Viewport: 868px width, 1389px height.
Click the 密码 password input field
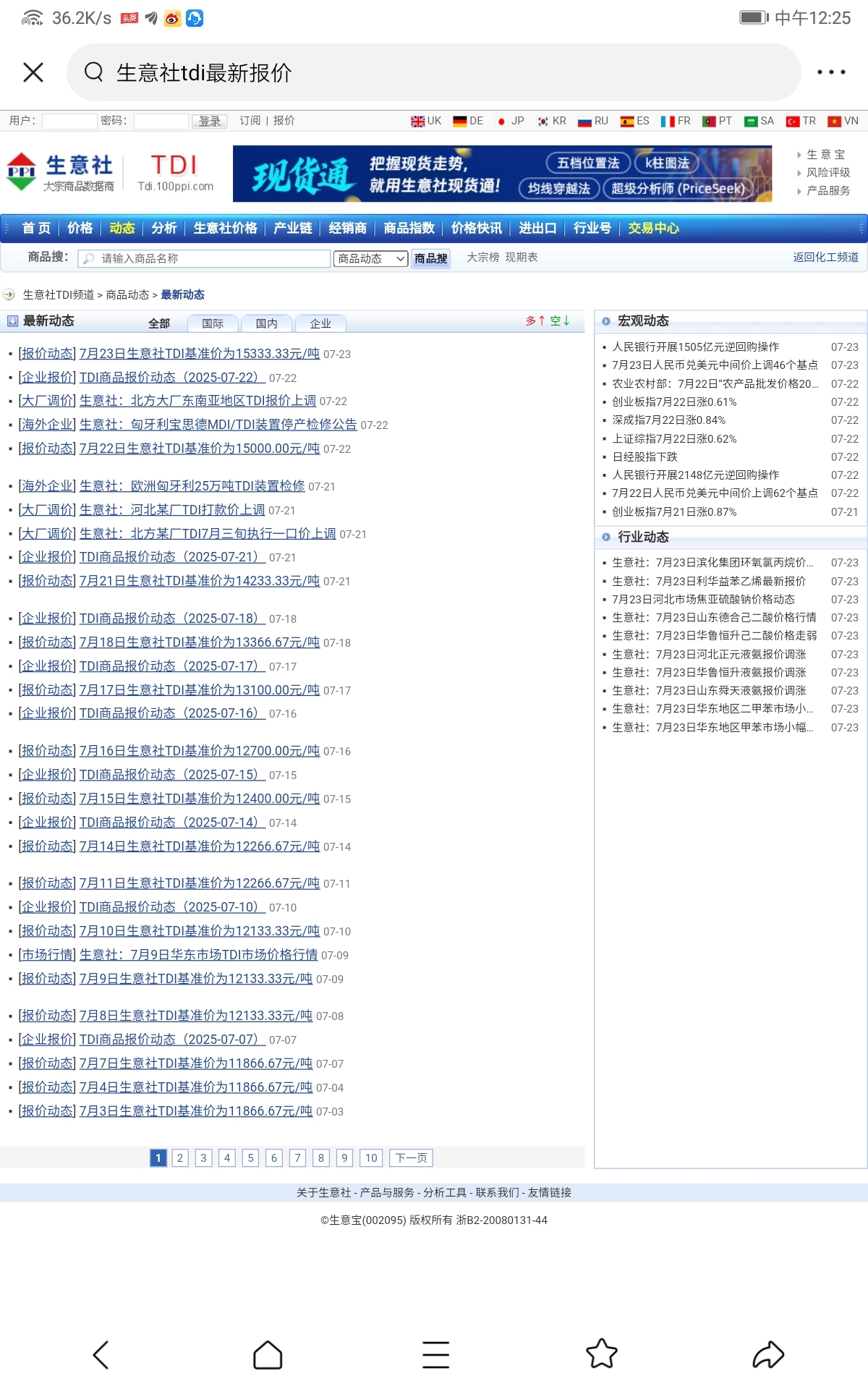pyautogui.click(x=161, y=121)
